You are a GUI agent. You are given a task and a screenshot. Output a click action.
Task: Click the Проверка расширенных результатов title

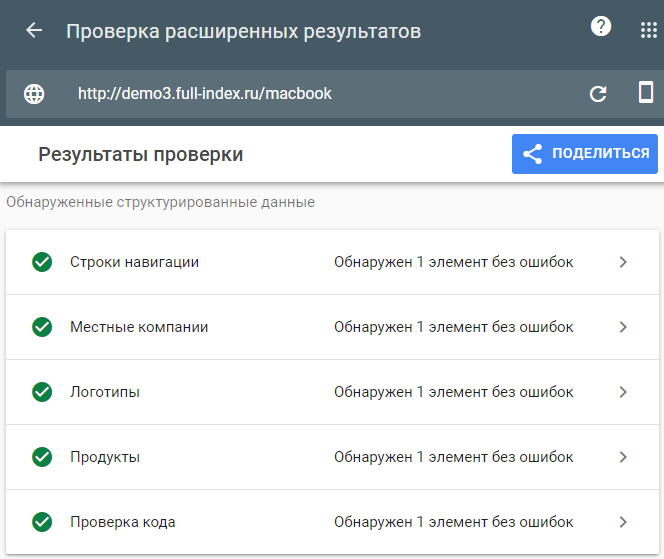point(243,31)
